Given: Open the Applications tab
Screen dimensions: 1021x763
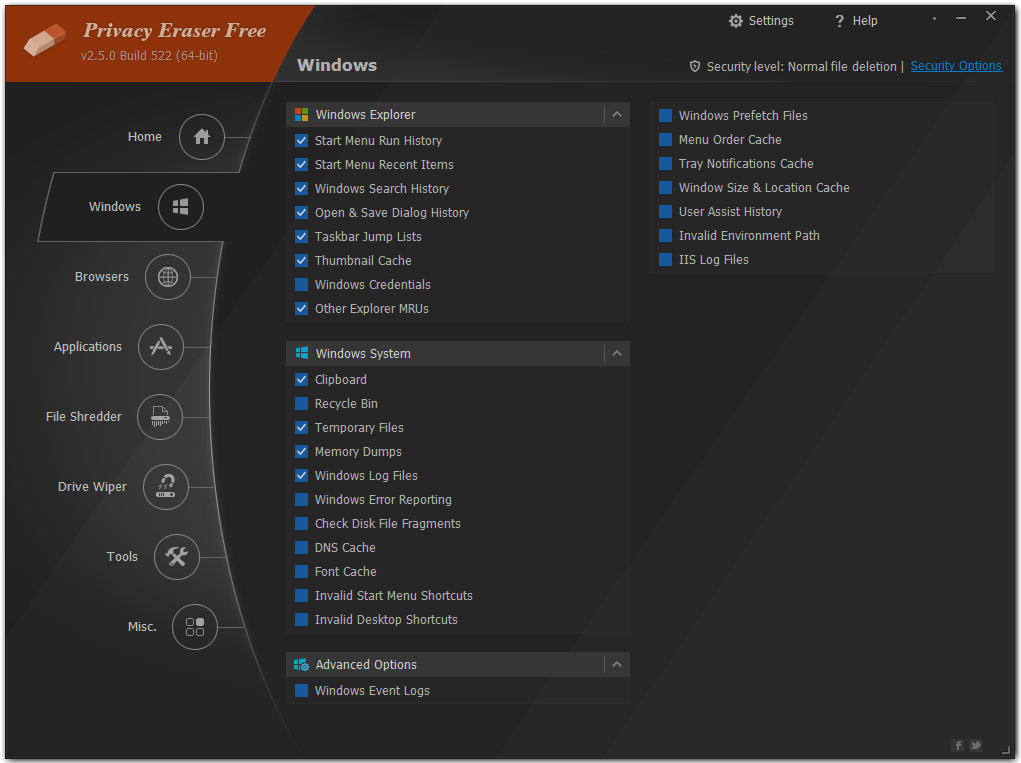Looking at the screenshot, I should (x=88, y=347).
